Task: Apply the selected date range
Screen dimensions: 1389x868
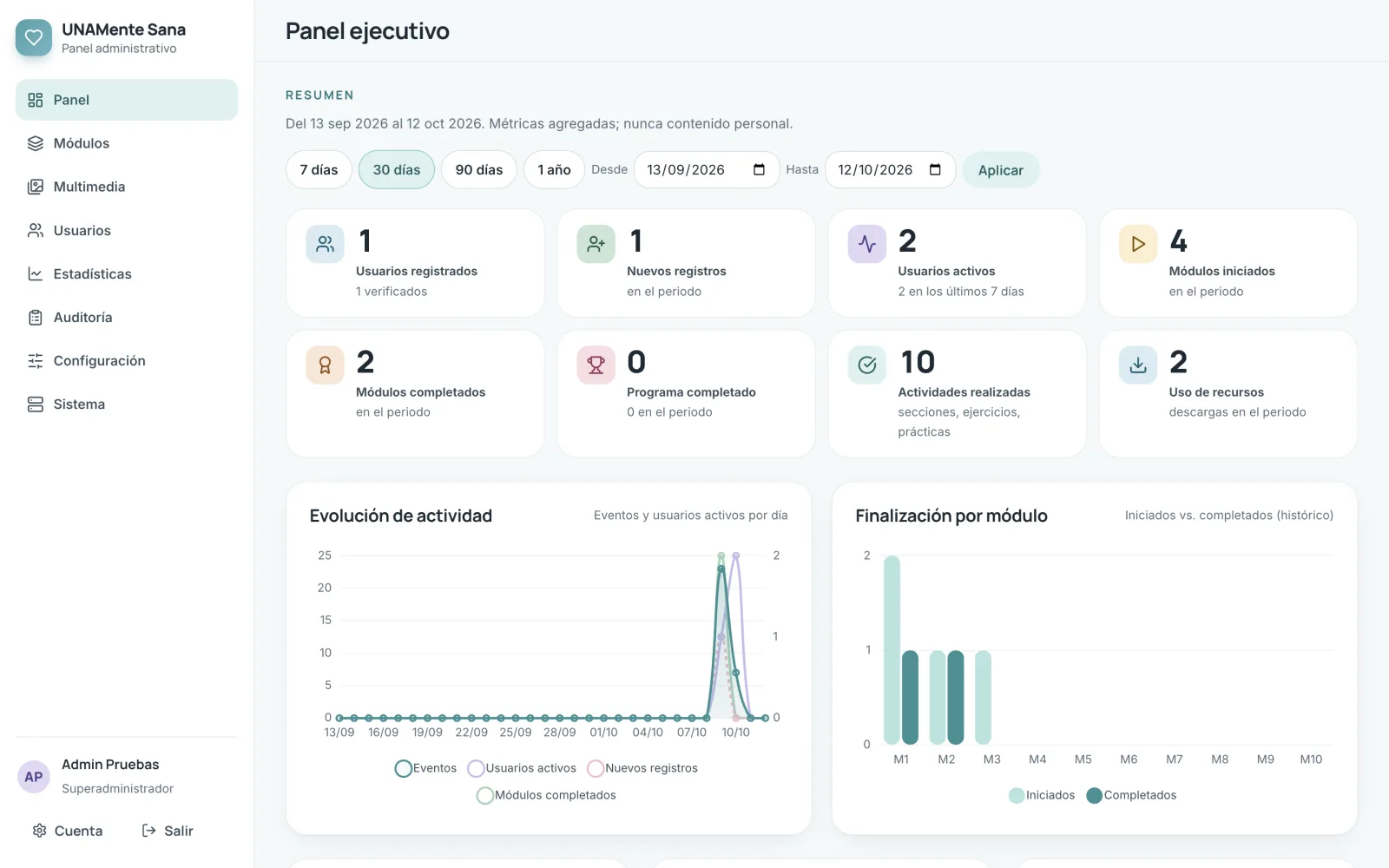Action: tap(1001, 170)
